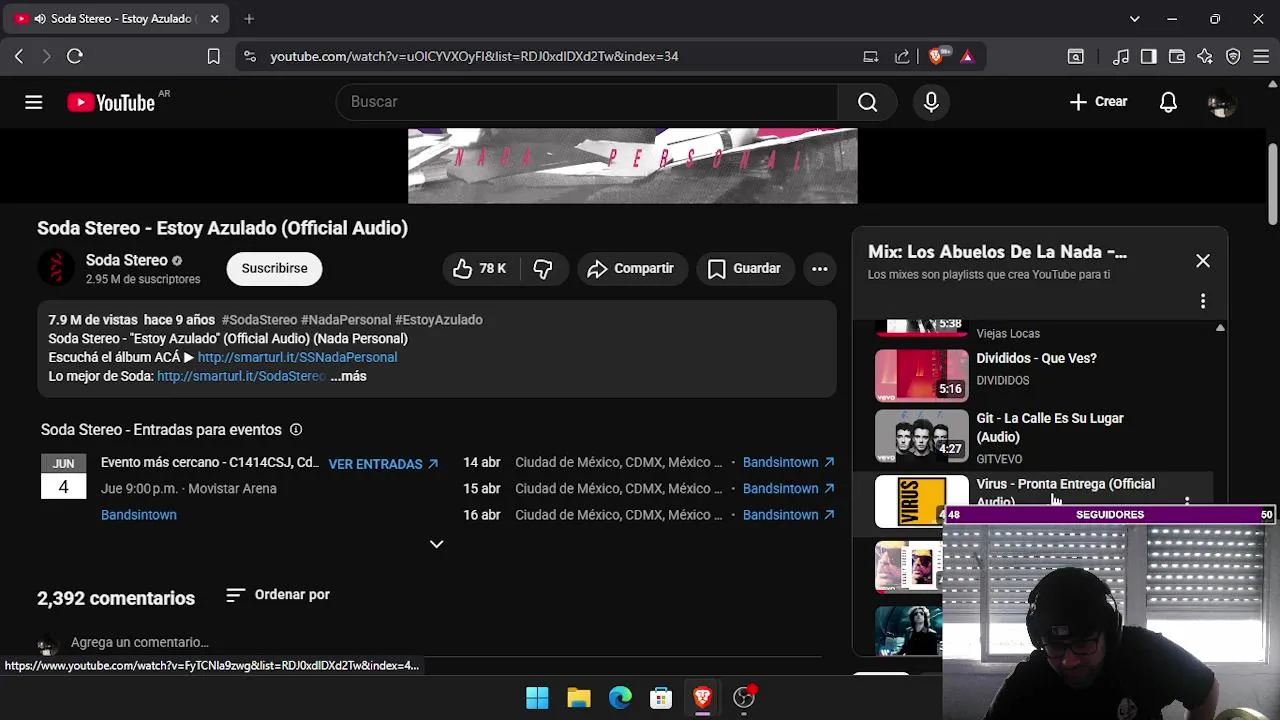Click the #SodaStereo hashtag
This screenshot has height=720, width=1280.
pos(259,320)
